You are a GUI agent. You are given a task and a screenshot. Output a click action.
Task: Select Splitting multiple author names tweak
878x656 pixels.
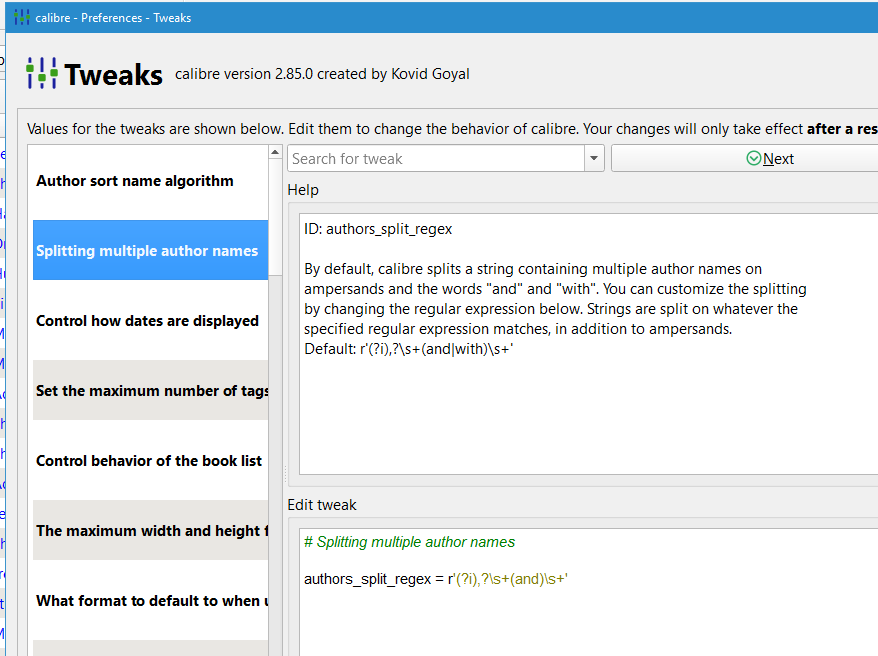point(148,251)
